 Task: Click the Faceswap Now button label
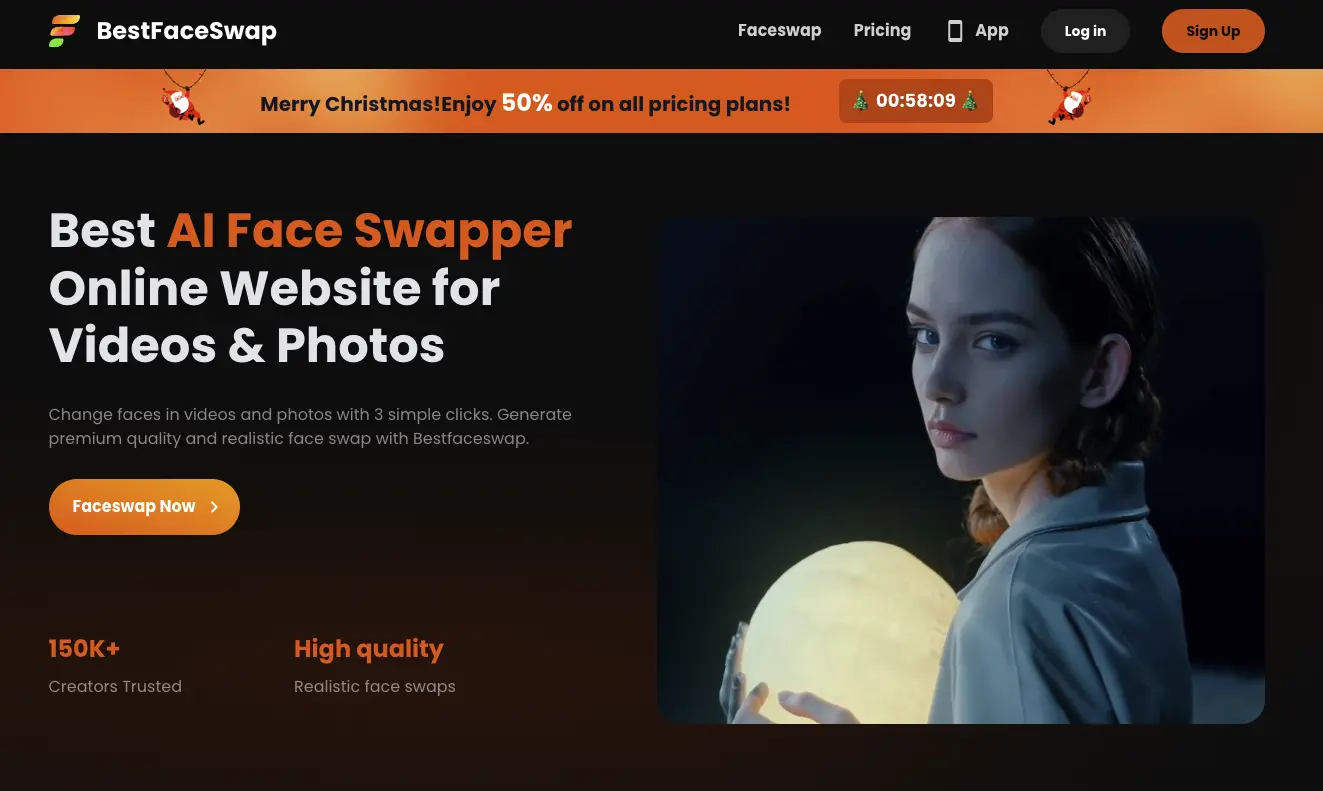coord(133,507)
